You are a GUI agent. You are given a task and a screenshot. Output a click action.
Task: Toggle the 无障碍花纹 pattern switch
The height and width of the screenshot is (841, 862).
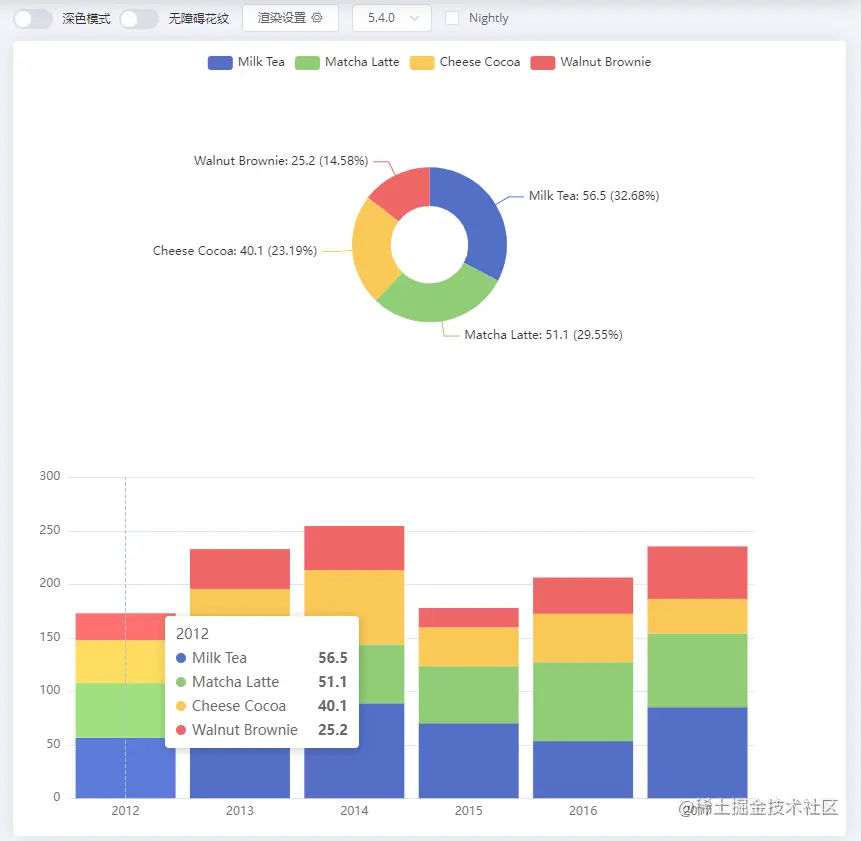tap(139, 19)
